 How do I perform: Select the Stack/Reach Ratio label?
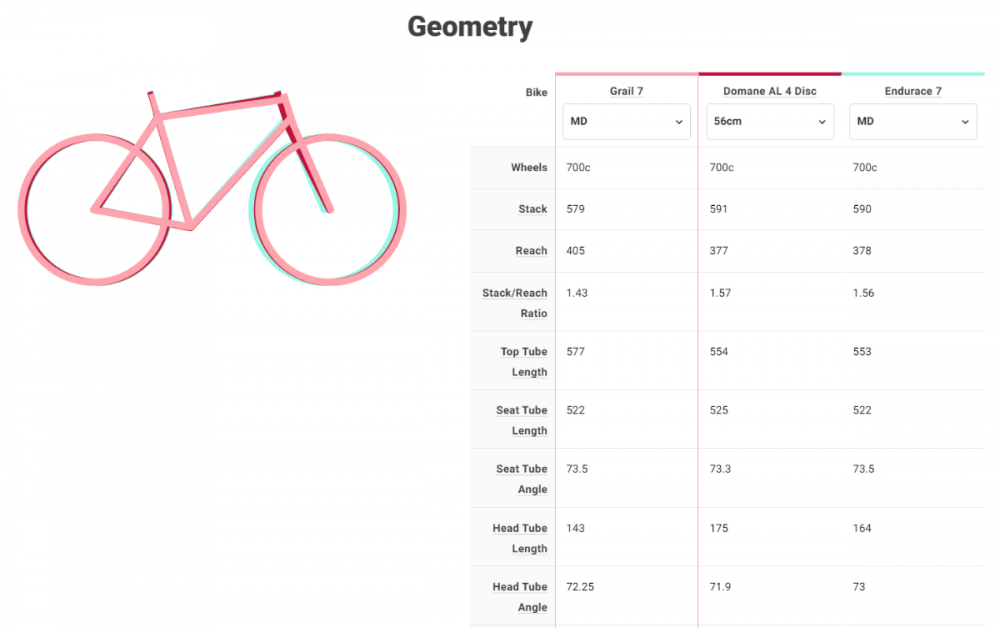515,303
